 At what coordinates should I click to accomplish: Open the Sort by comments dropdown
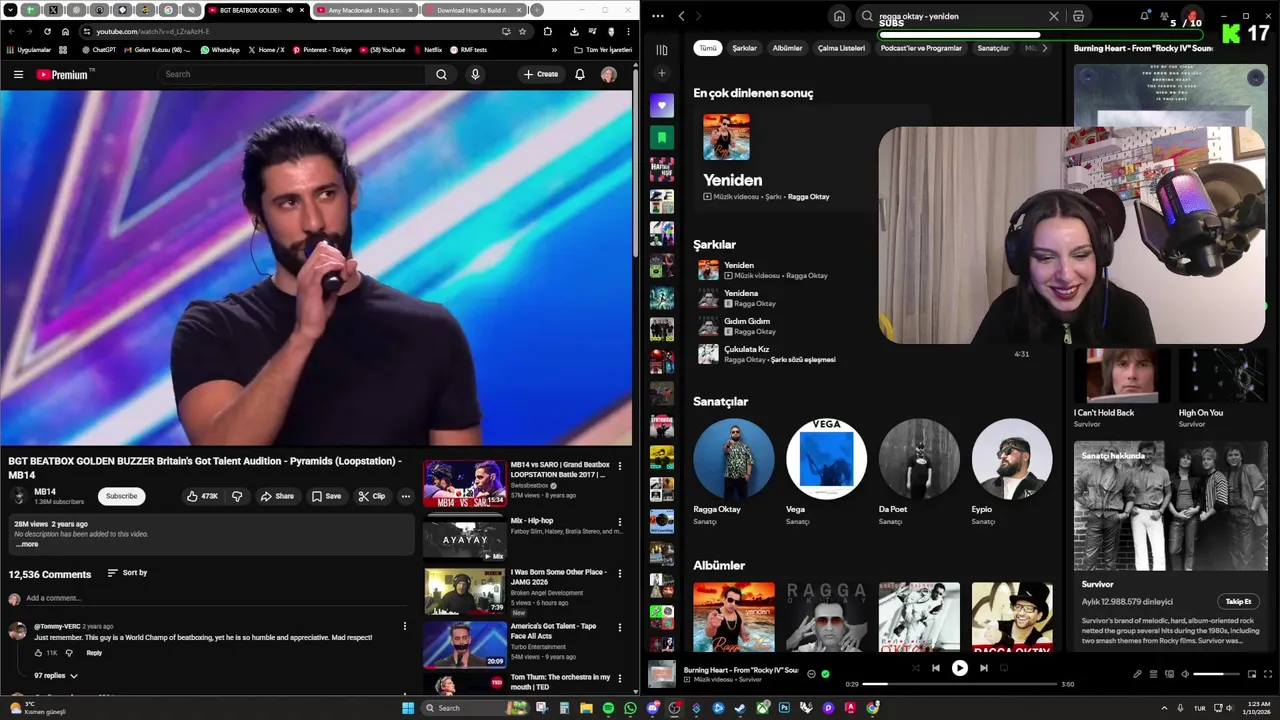[x=127, y=573]
